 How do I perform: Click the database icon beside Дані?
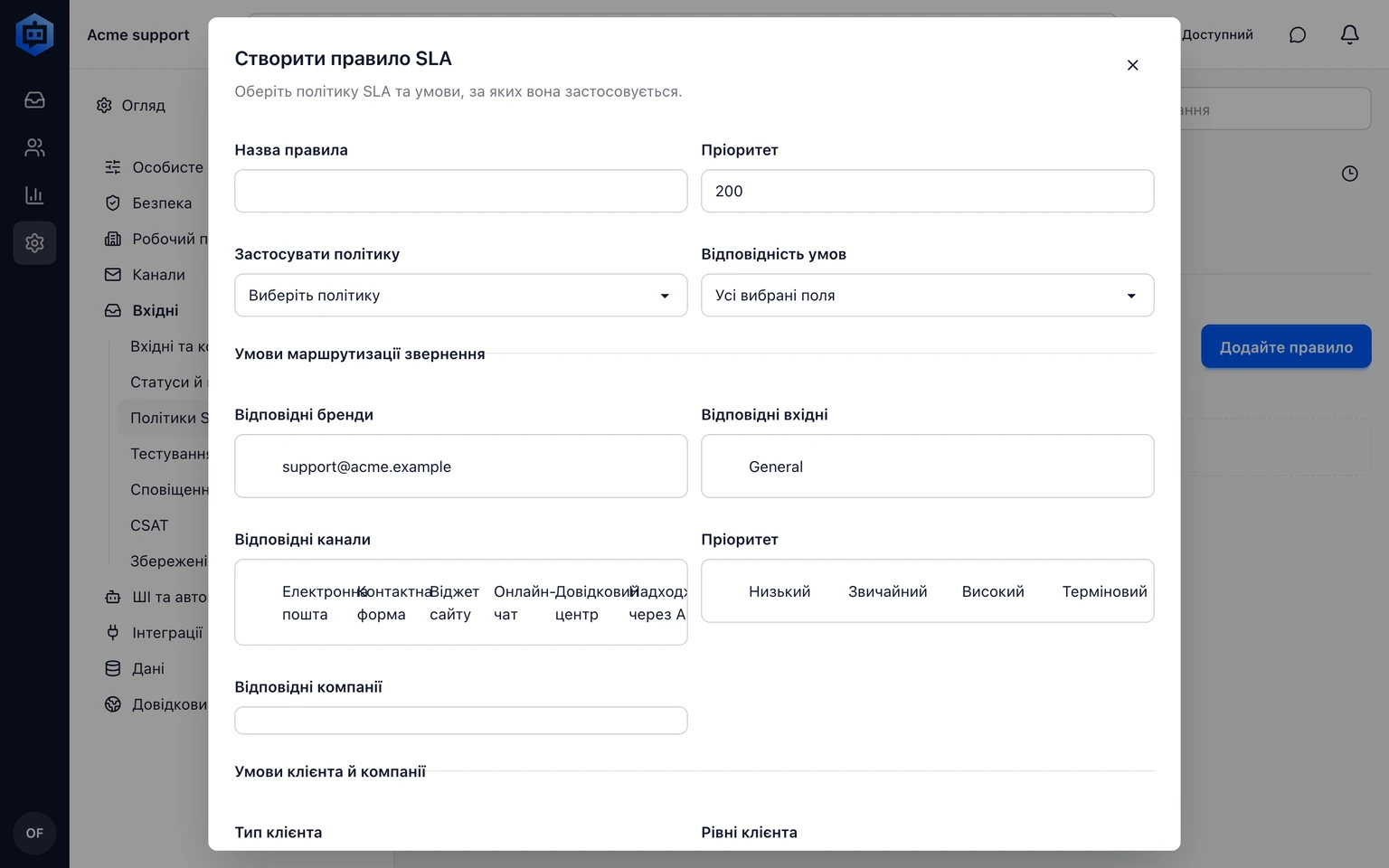(x=113, y=669)
